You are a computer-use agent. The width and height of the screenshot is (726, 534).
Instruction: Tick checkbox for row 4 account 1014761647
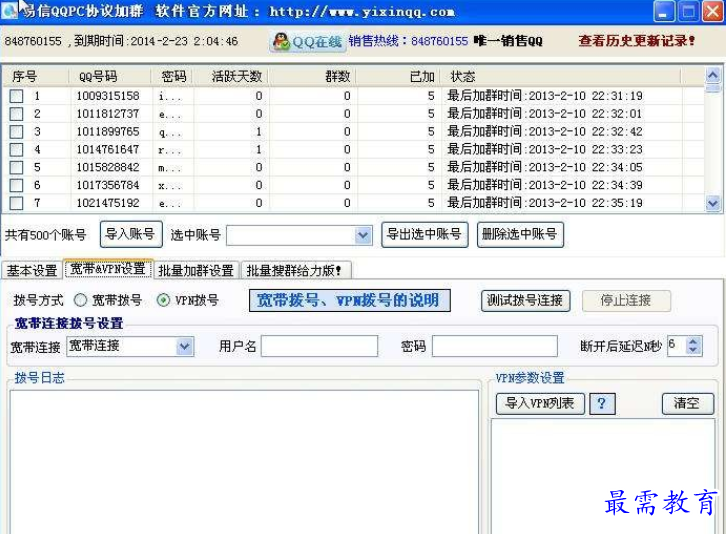coord(16,150)
